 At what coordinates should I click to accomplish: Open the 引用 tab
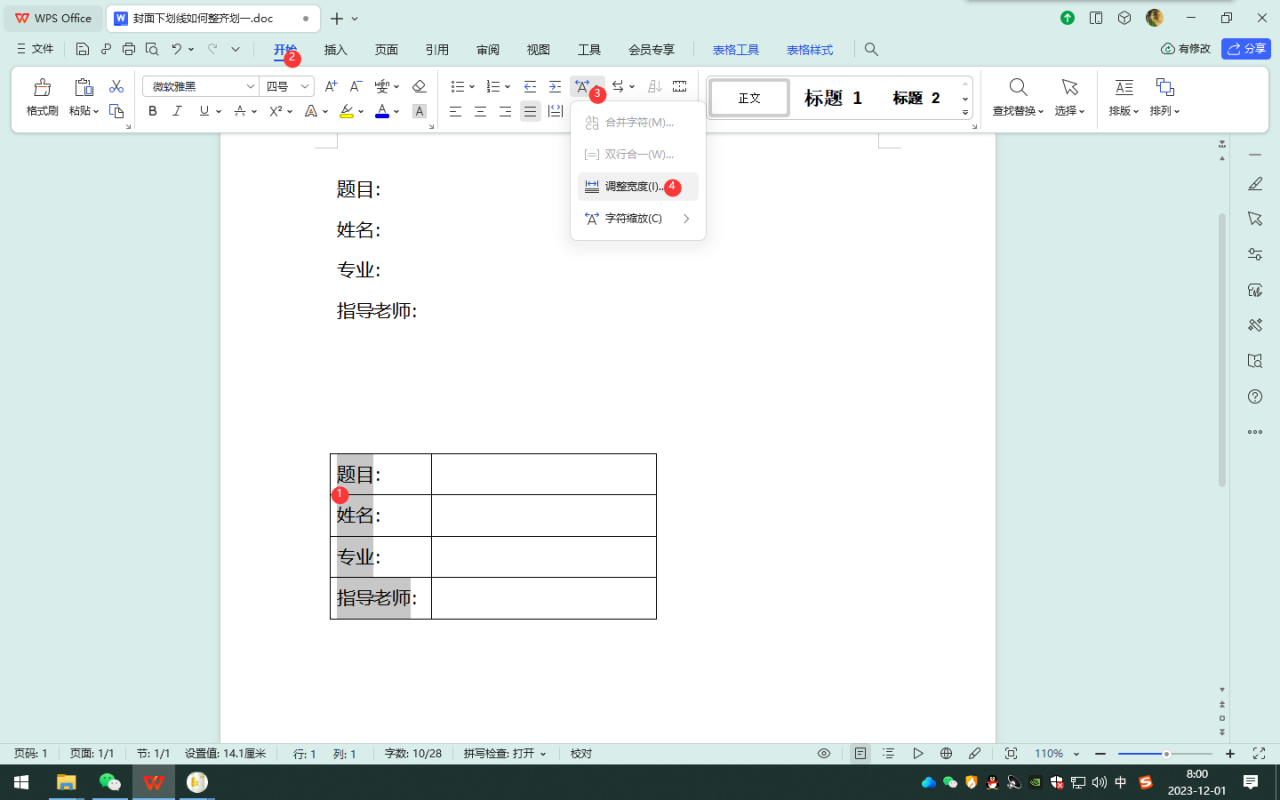click(x=437, y=49)
